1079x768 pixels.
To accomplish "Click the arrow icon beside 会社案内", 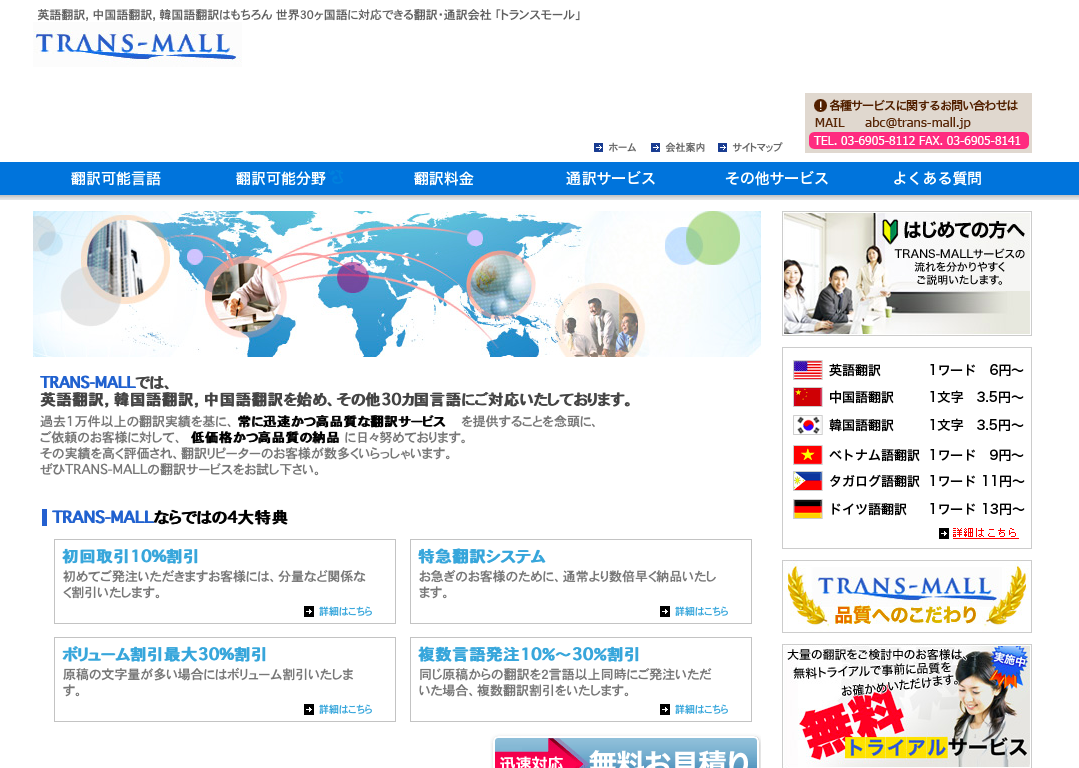I will click(x=656, y=147).
